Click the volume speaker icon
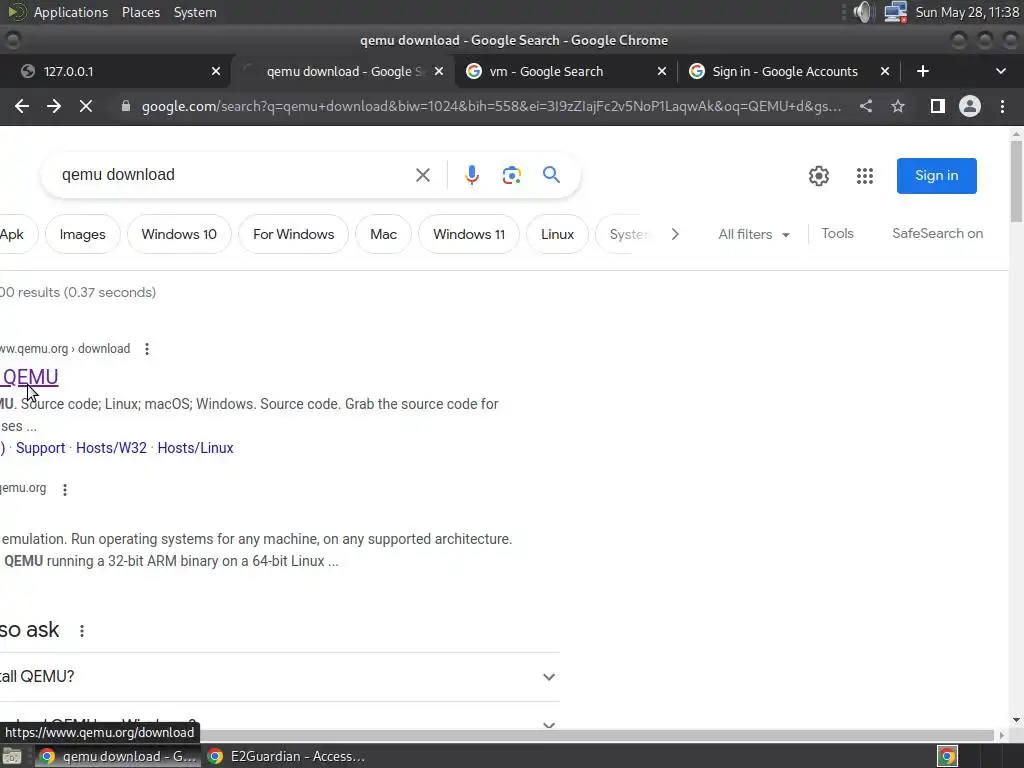This screenshot has height=768, width=1024. 863,12
